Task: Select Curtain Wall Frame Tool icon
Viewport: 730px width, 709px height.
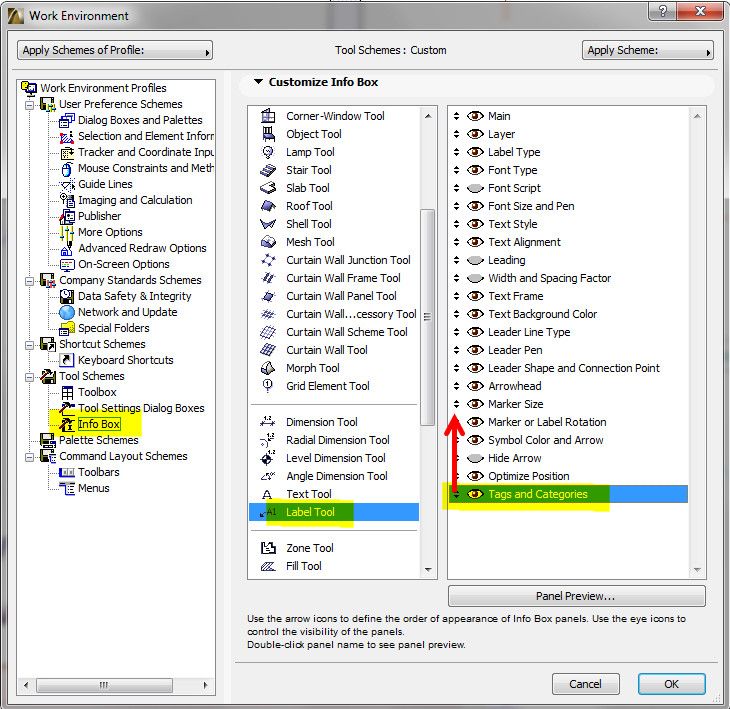Action: coord(268,278)
